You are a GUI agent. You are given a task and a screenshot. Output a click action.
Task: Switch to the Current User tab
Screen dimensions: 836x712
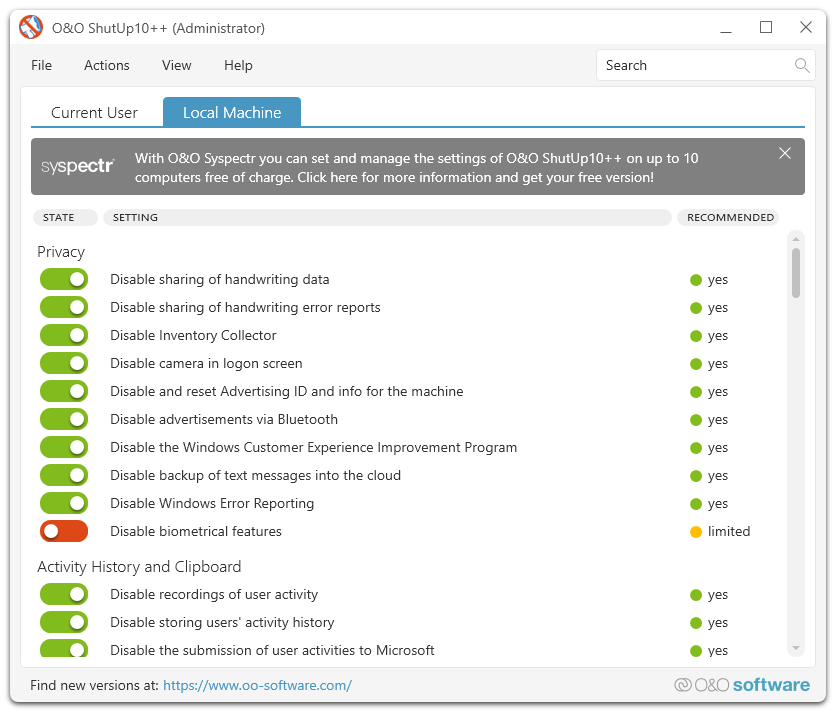tap(94, 113)
